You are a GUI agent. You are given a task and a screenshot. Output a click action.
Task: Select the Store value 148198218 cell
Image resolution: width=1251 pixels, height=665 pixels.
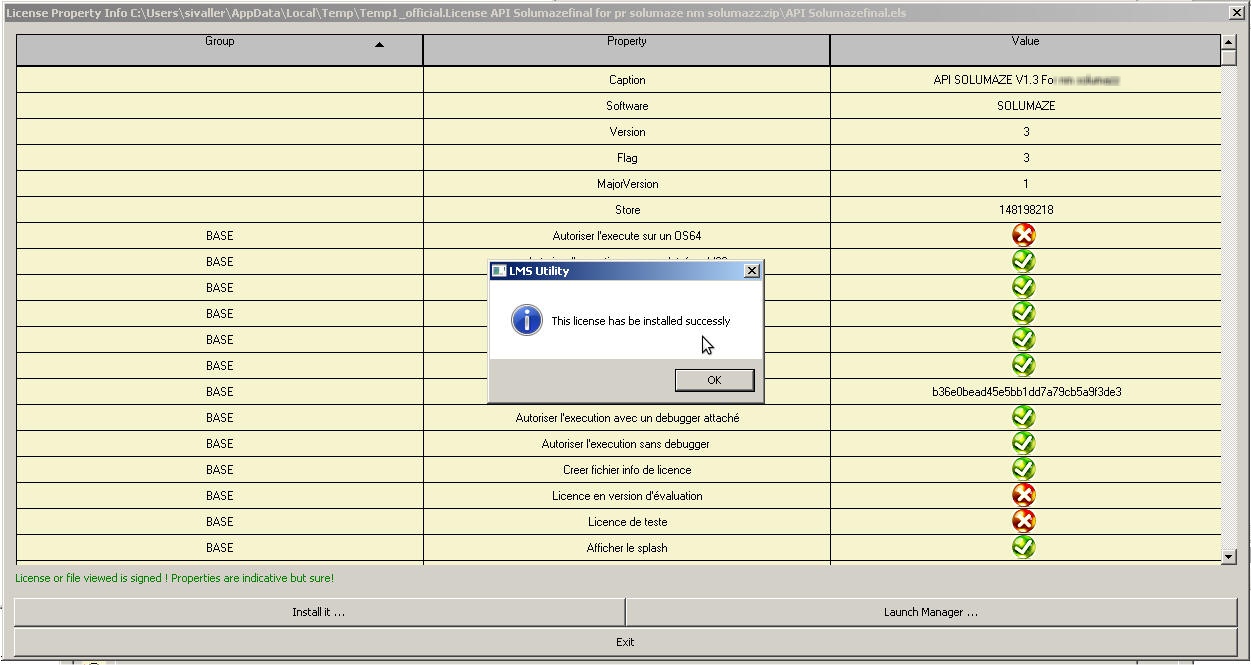coord(1025,210)
